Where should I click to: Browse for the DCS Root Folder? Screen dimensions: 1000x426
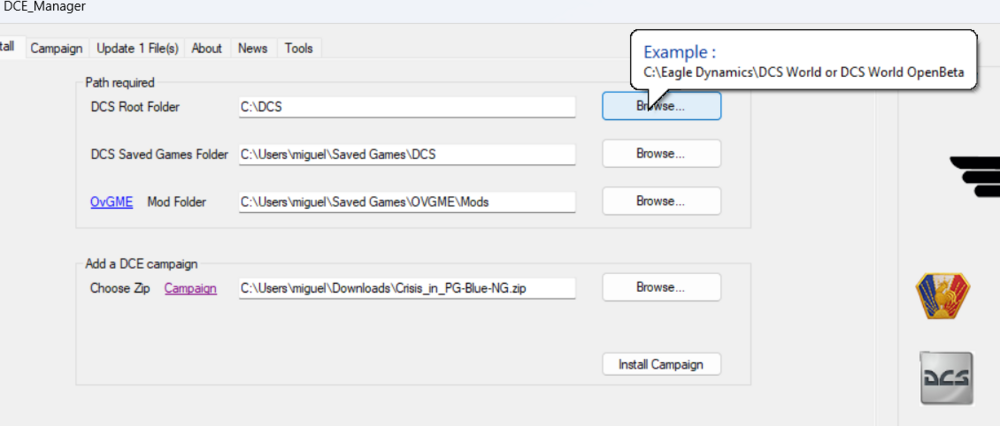(x=661, y=106)
